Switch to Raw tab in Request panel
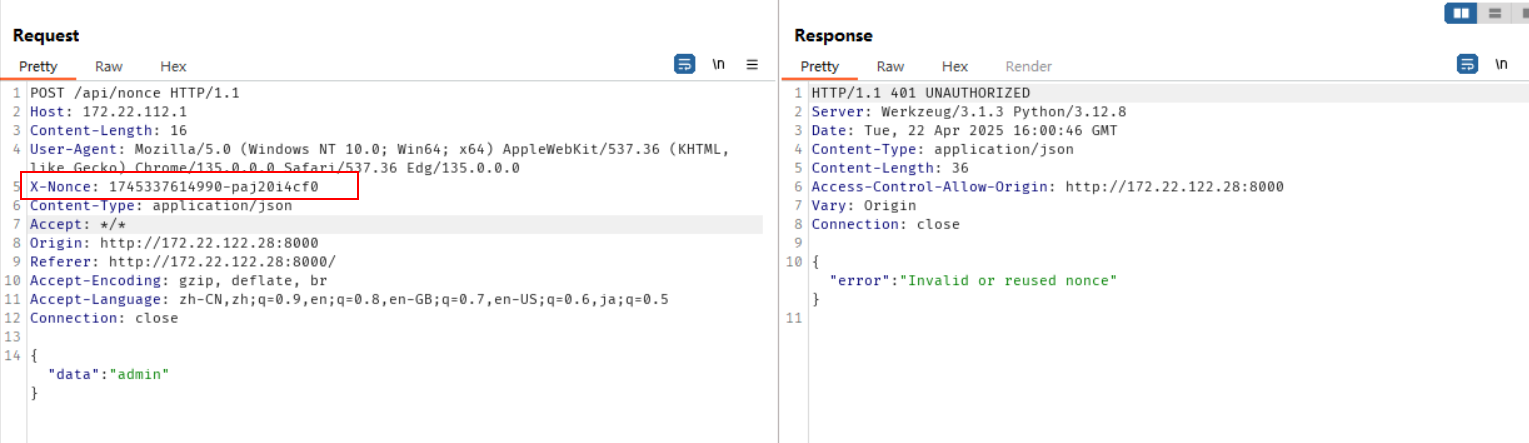 109,66
